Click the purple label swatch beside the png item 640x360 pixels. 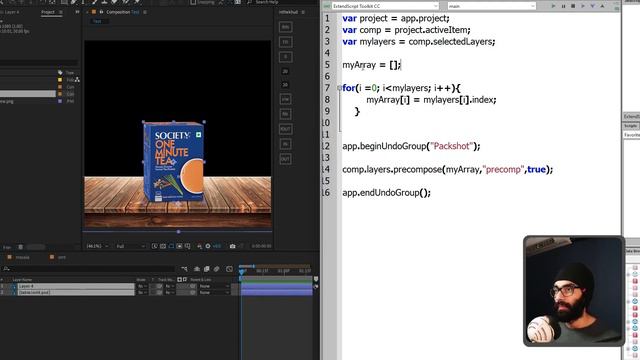tap(60, 101)
